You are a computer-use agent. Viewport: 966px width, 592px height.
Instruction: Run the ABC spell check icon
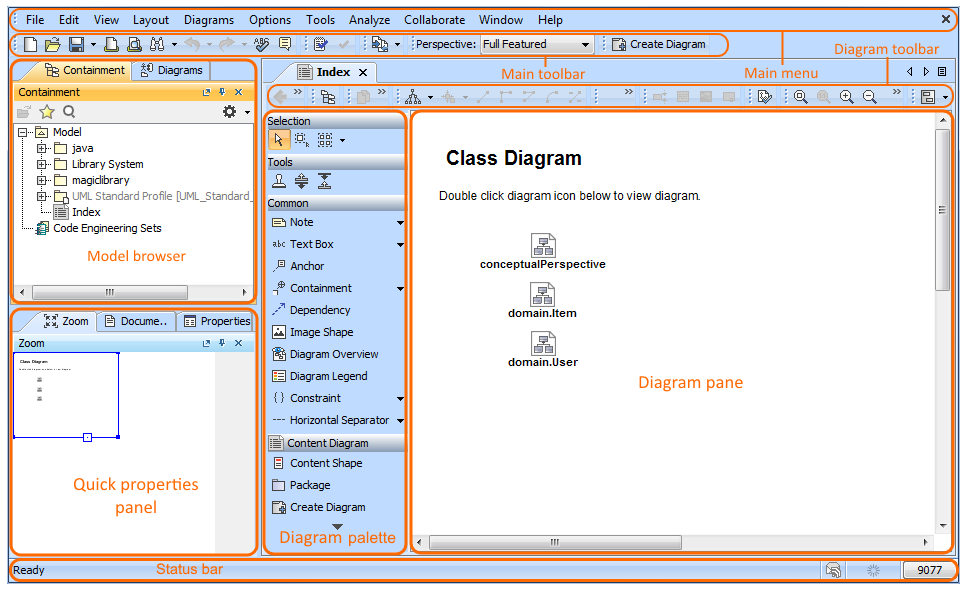tap(262, 44)
